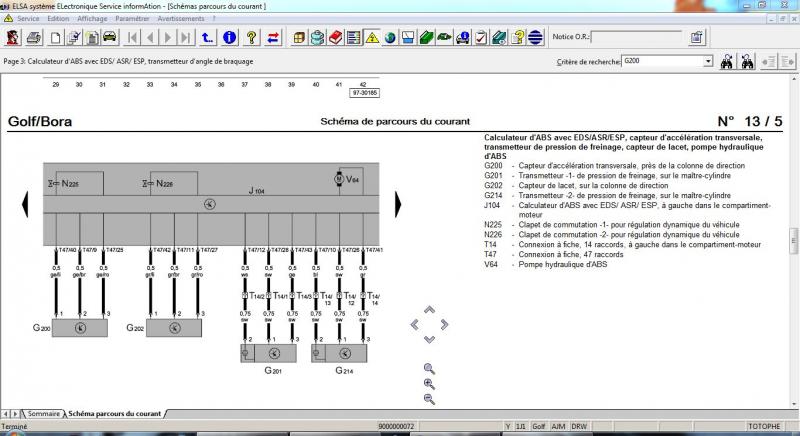Switch to the Sommaire tab
The image size is (800, 436).
pos(43,414)
